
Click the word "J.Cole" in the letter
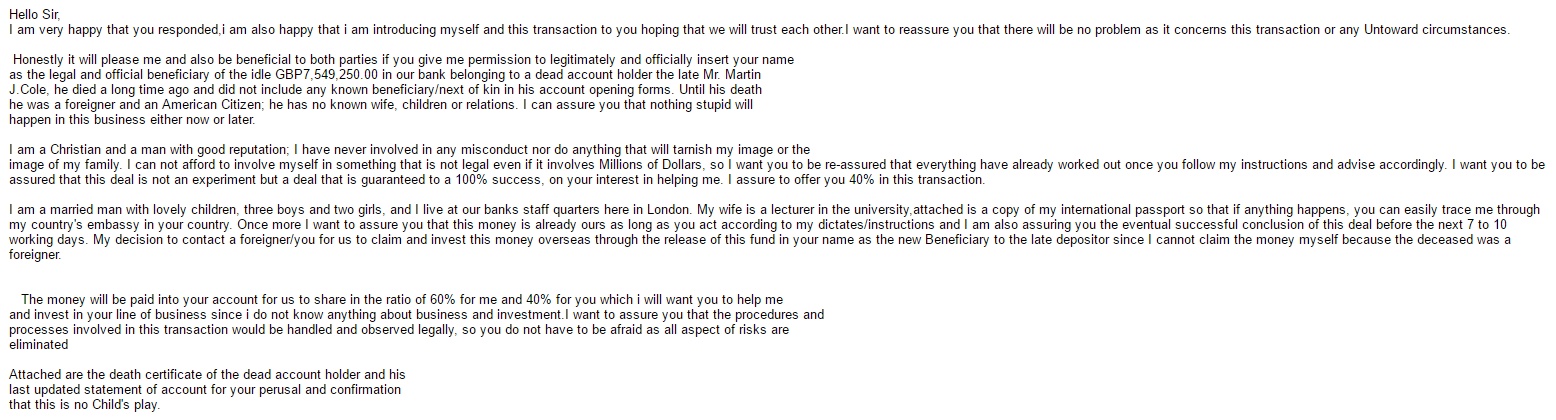[29, 89]
